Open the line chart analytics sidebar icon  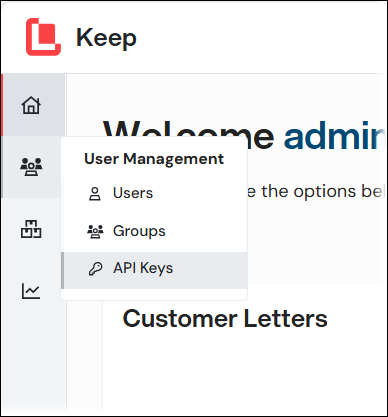pyautogui.click(x=31, y=291)
